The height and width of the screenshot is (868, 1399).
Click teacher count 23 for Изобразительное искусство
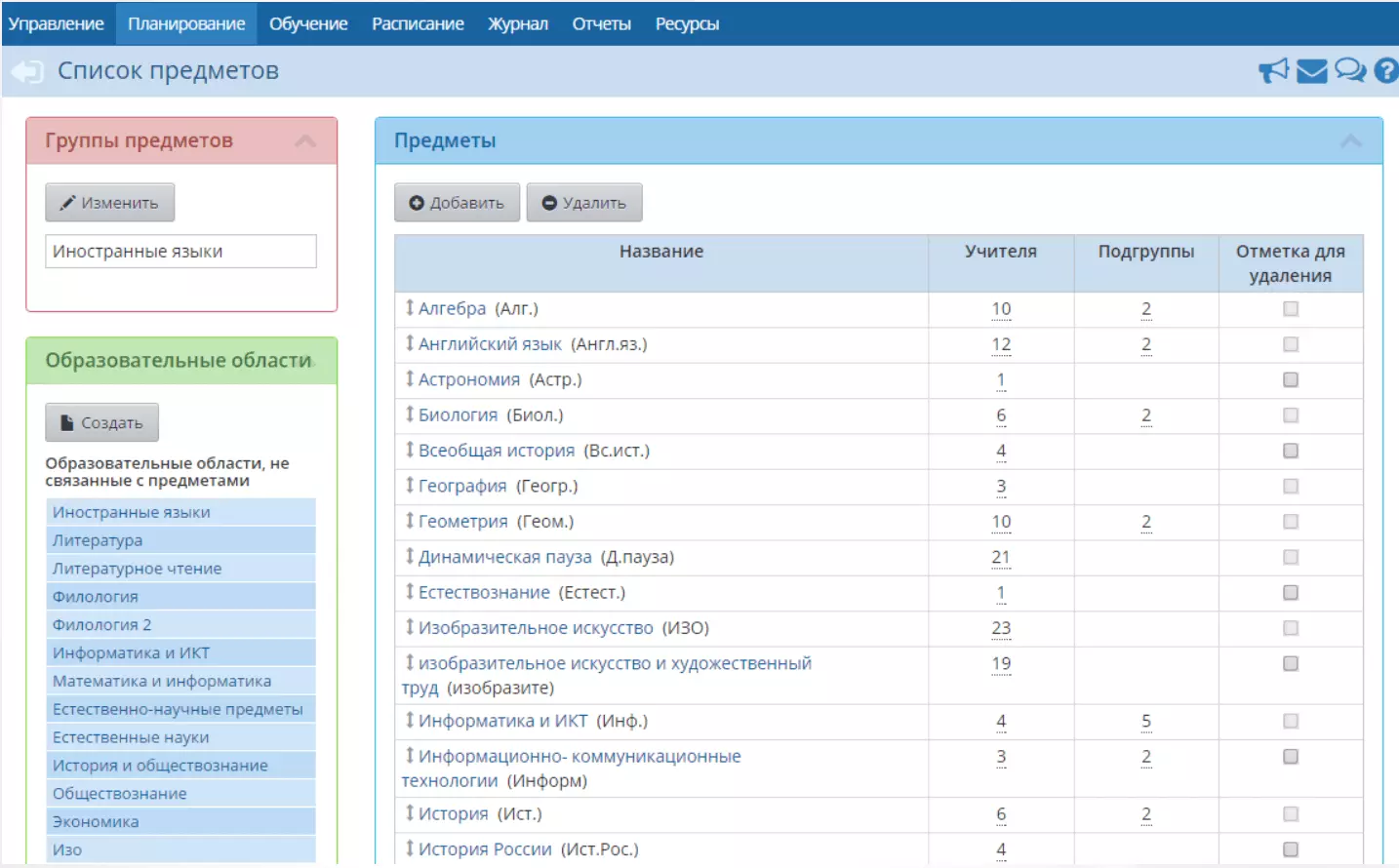[x=1001, y=628]
